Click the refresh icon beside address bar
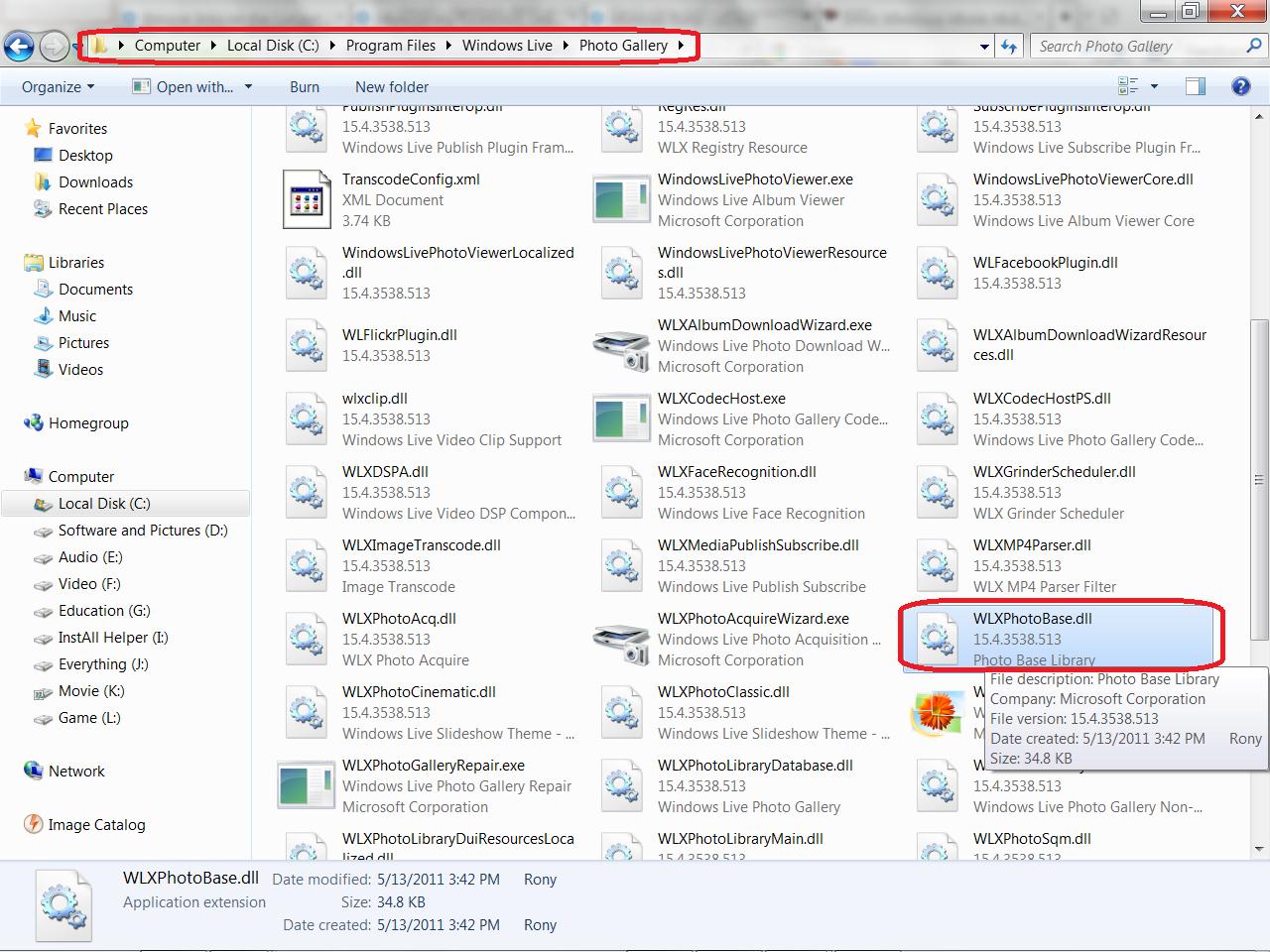The width and height of the screenshot is (1270, 952). (1009, 46)
